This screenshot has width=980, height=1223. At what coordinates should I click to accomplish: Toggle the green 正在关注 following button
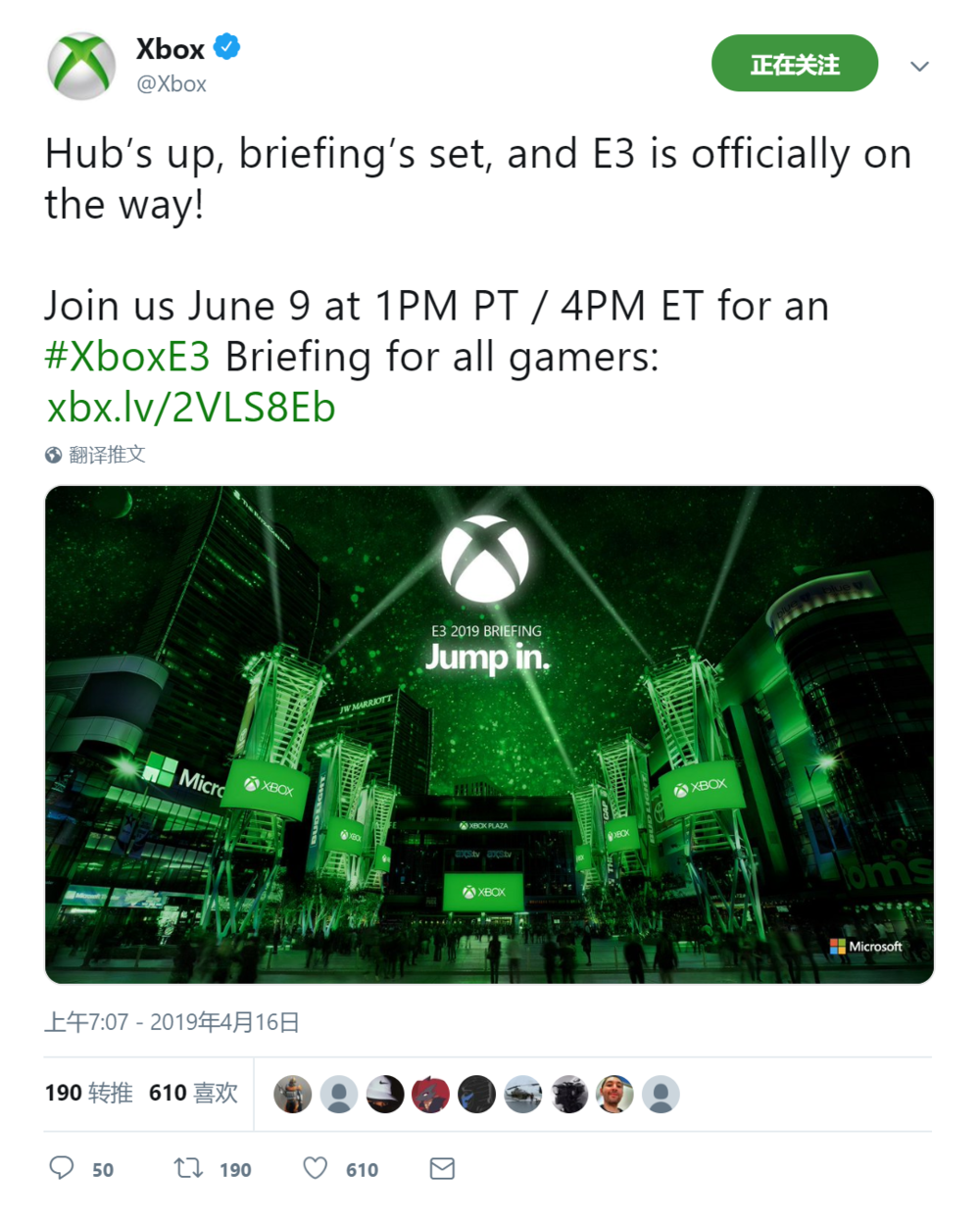click(x=794, y=64)
